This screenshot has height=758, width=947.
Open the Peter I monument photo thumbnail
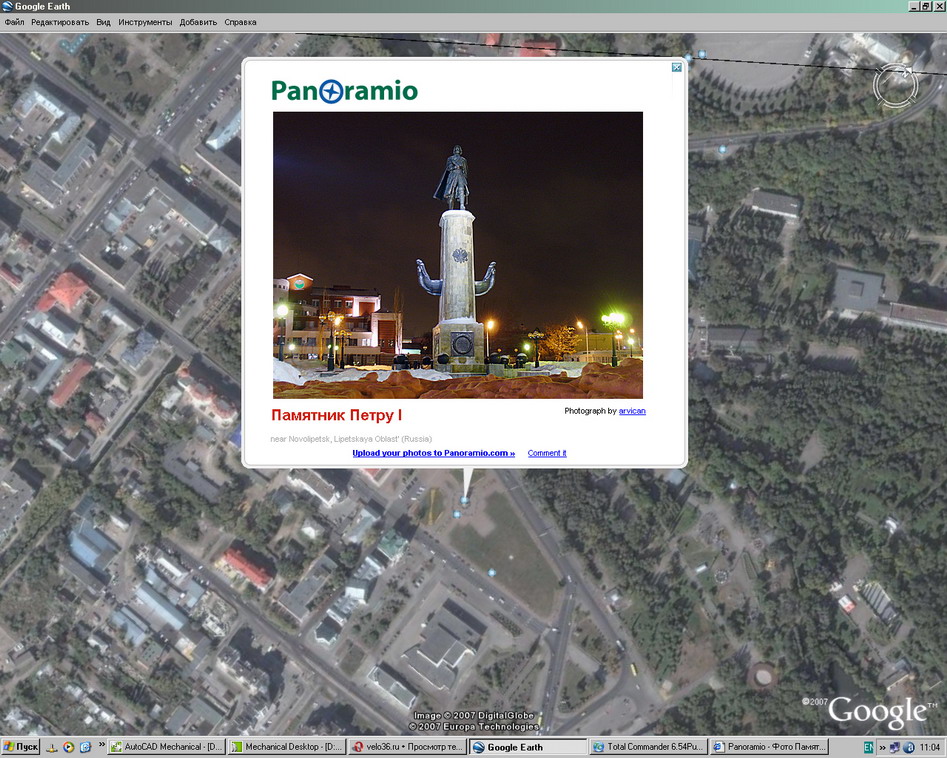[458, 255]
